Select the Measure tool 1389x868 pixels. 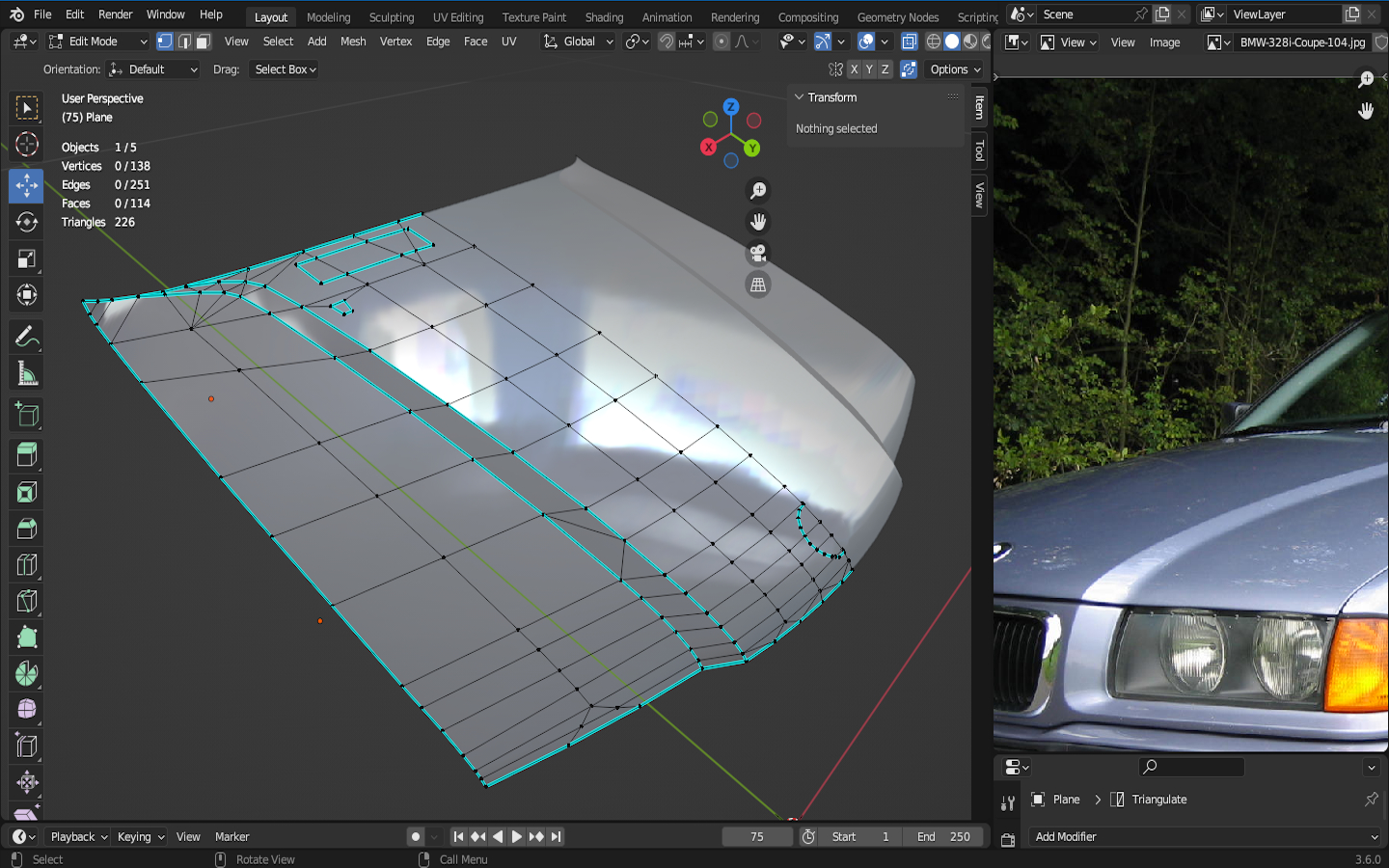pyautogui.click(x=26, y=374)
